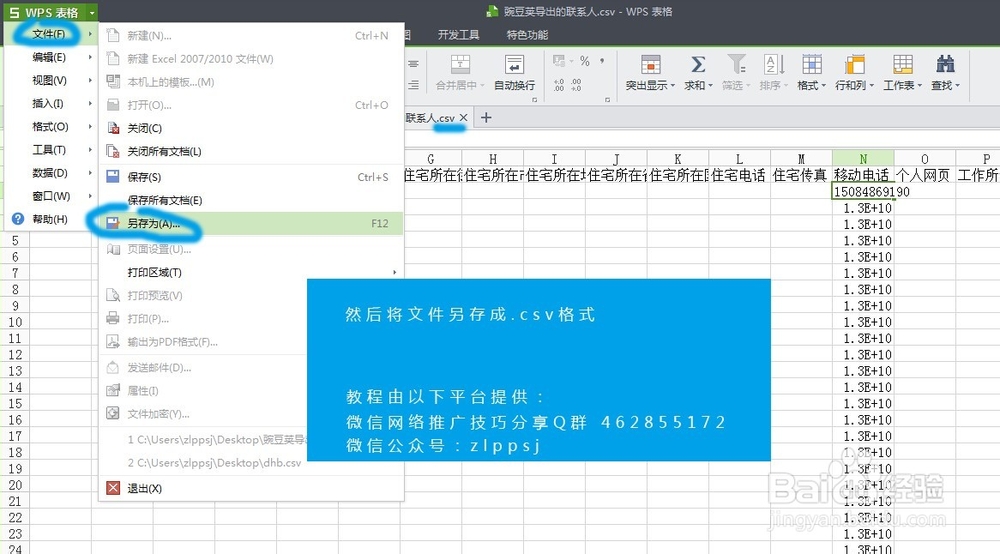The width and height of the screenshot is (1000, 554).
Task: Click the 关闭(C) document icon
Action: [113, 128]
